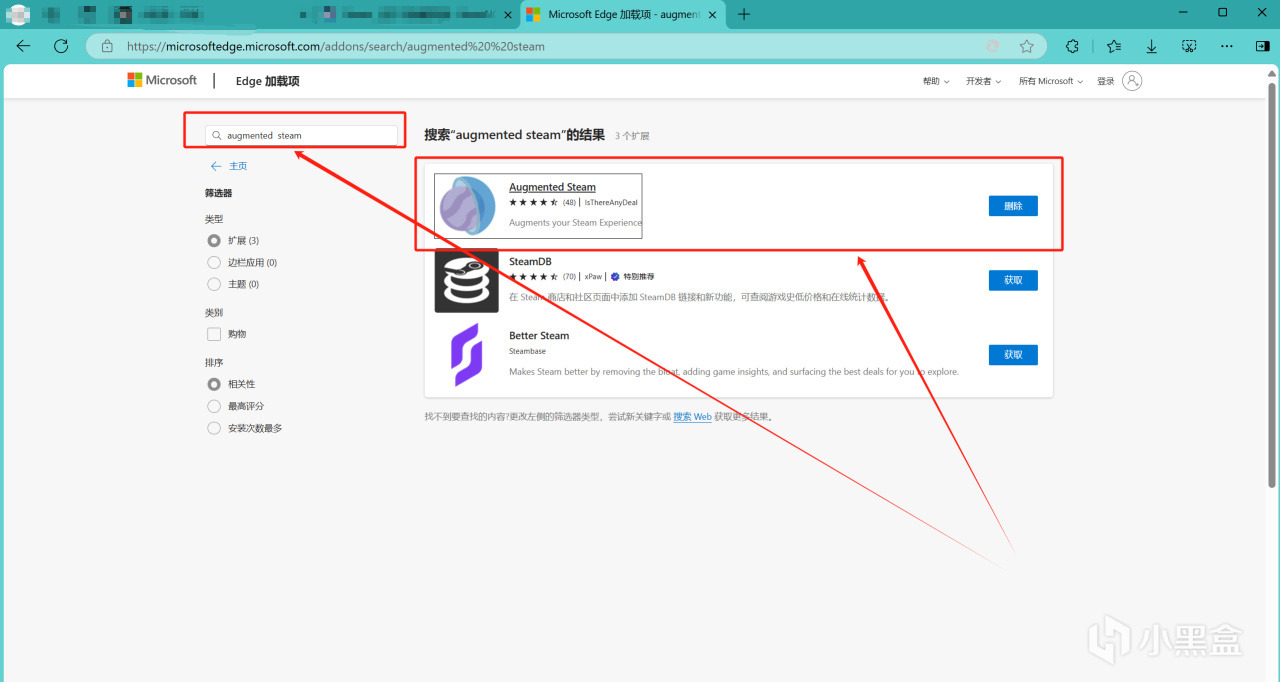Click the Augmented Steam star rating
This screenshot has width=1280, height=682.
[533, 202]
